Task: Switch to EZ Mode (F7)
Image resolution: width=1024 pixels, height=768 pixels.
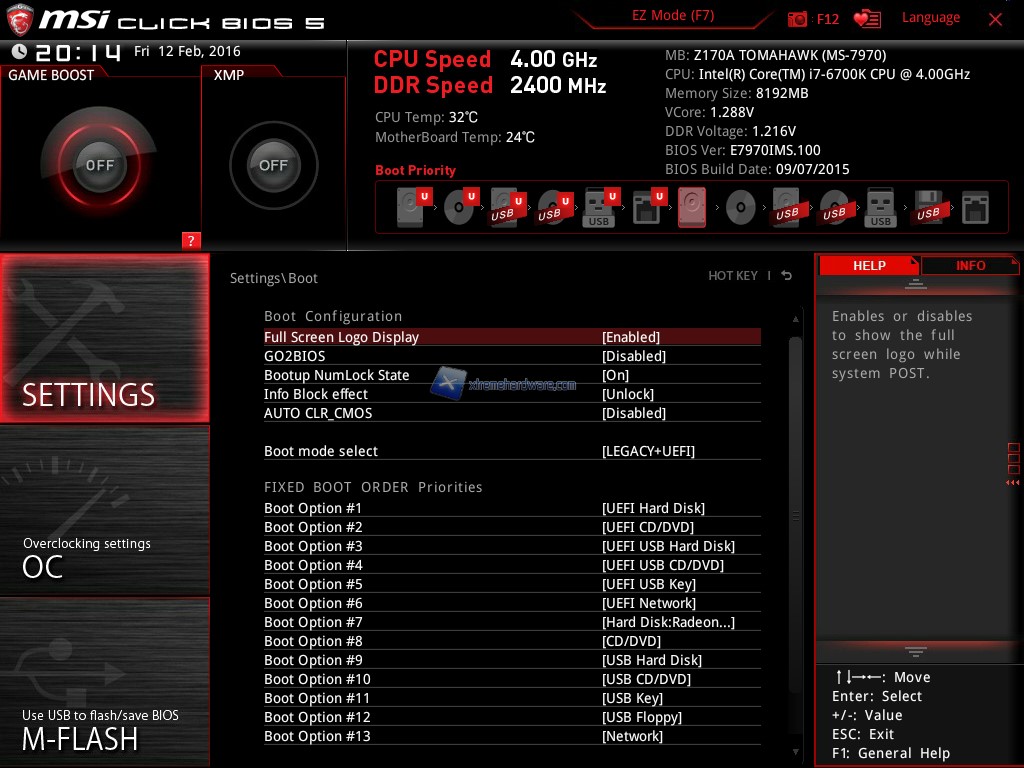Action: 673,16
